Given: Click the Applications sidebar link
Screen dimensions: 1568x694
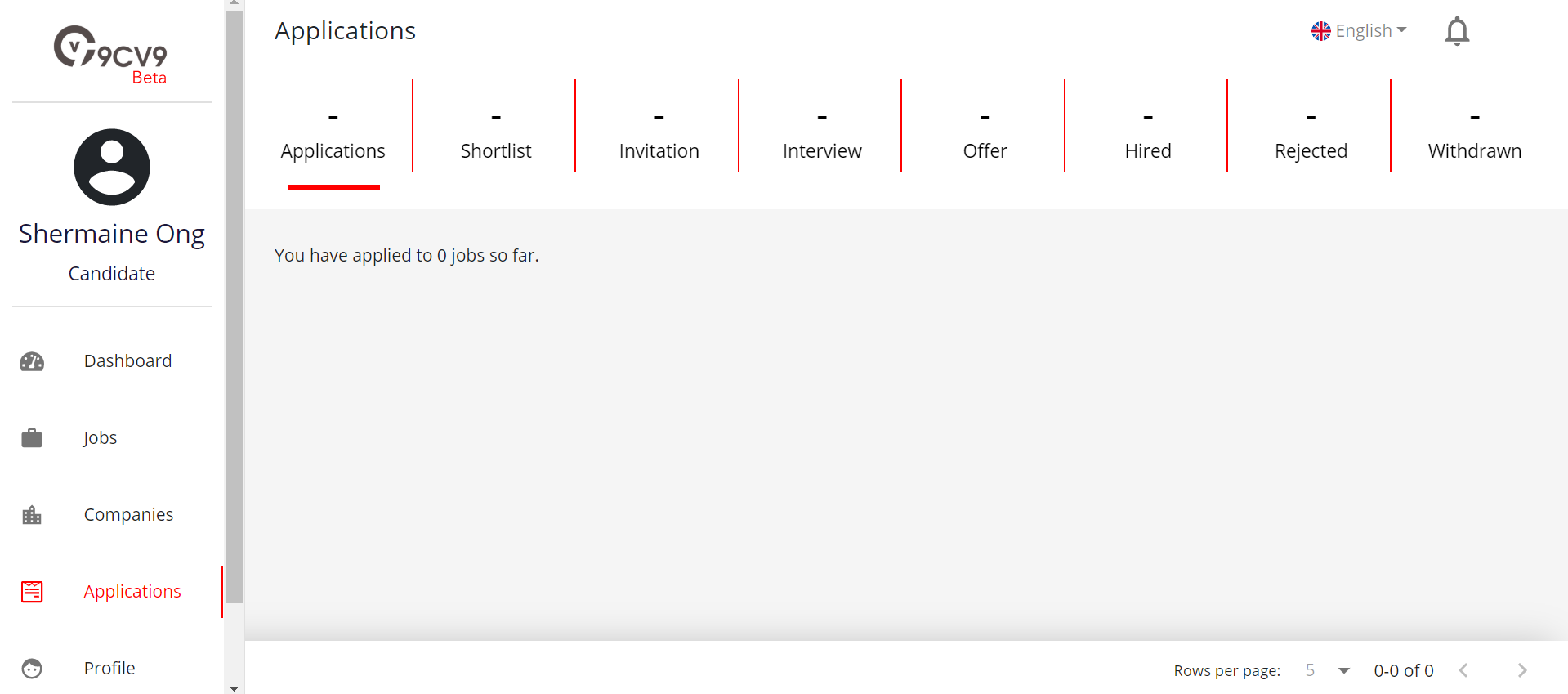Looking at the screenshot, I should tap(132, 591).
